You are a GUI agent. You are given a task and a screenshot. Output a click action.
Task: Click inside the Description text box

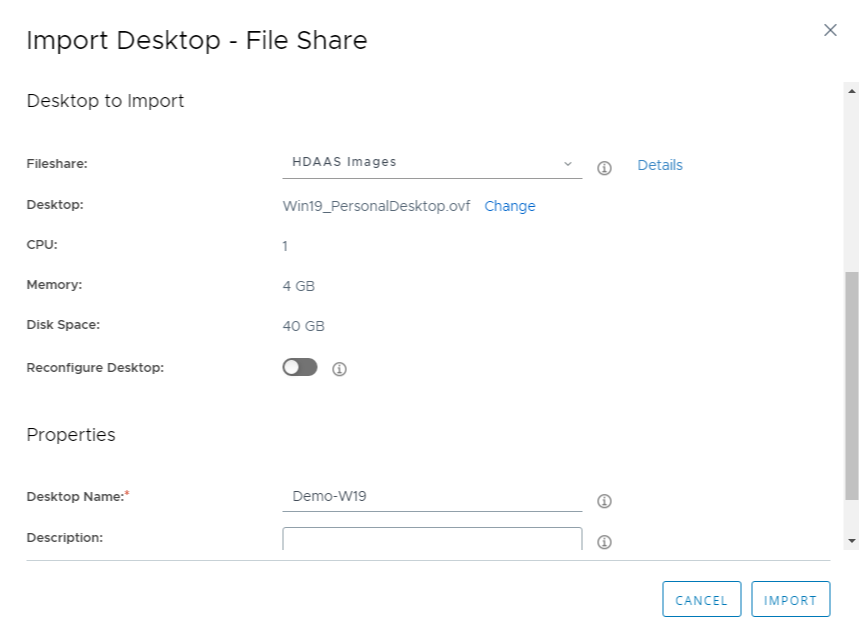click(x=432, y=540)
